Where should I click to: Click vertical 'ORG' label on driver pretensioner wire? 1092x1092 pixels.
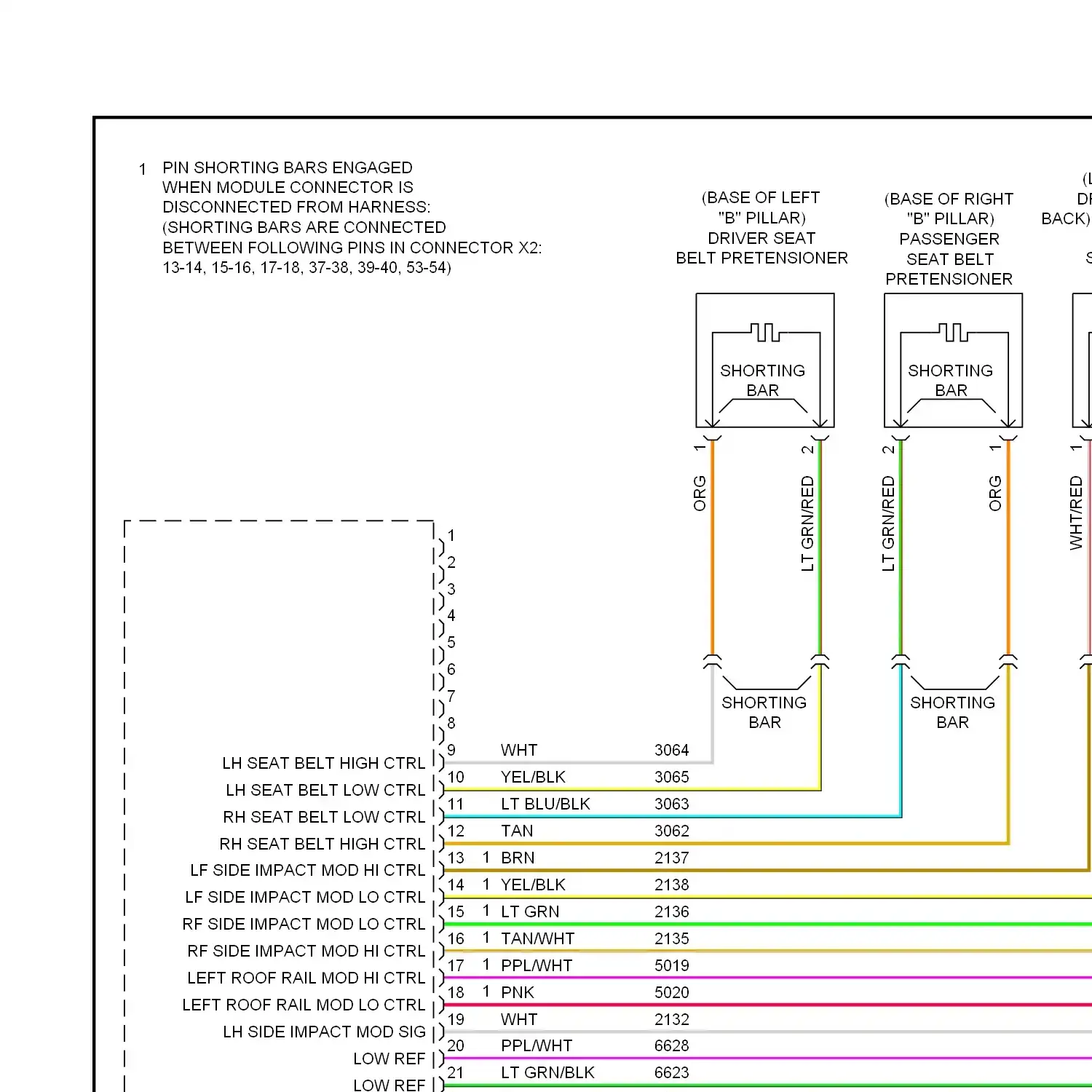pyautogui.click(x=700, y=494)
